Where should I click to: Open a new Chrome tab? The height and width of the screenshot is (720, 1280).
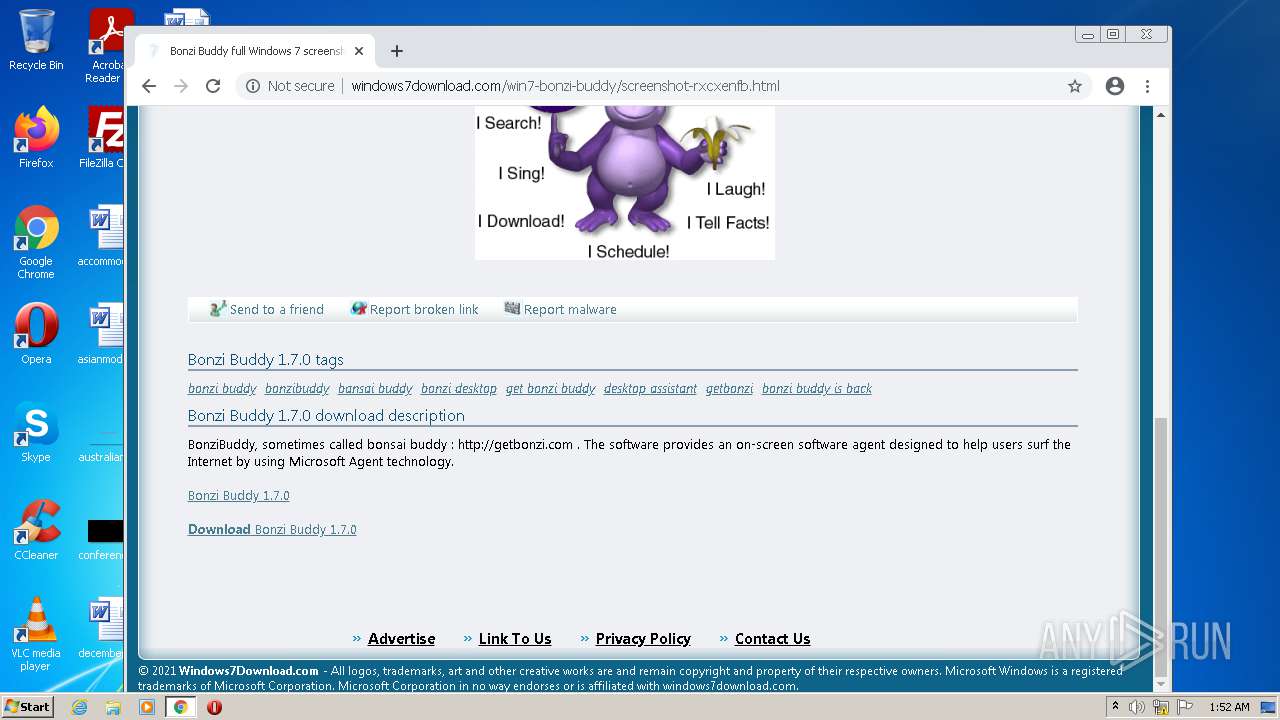tap(397, 51)
